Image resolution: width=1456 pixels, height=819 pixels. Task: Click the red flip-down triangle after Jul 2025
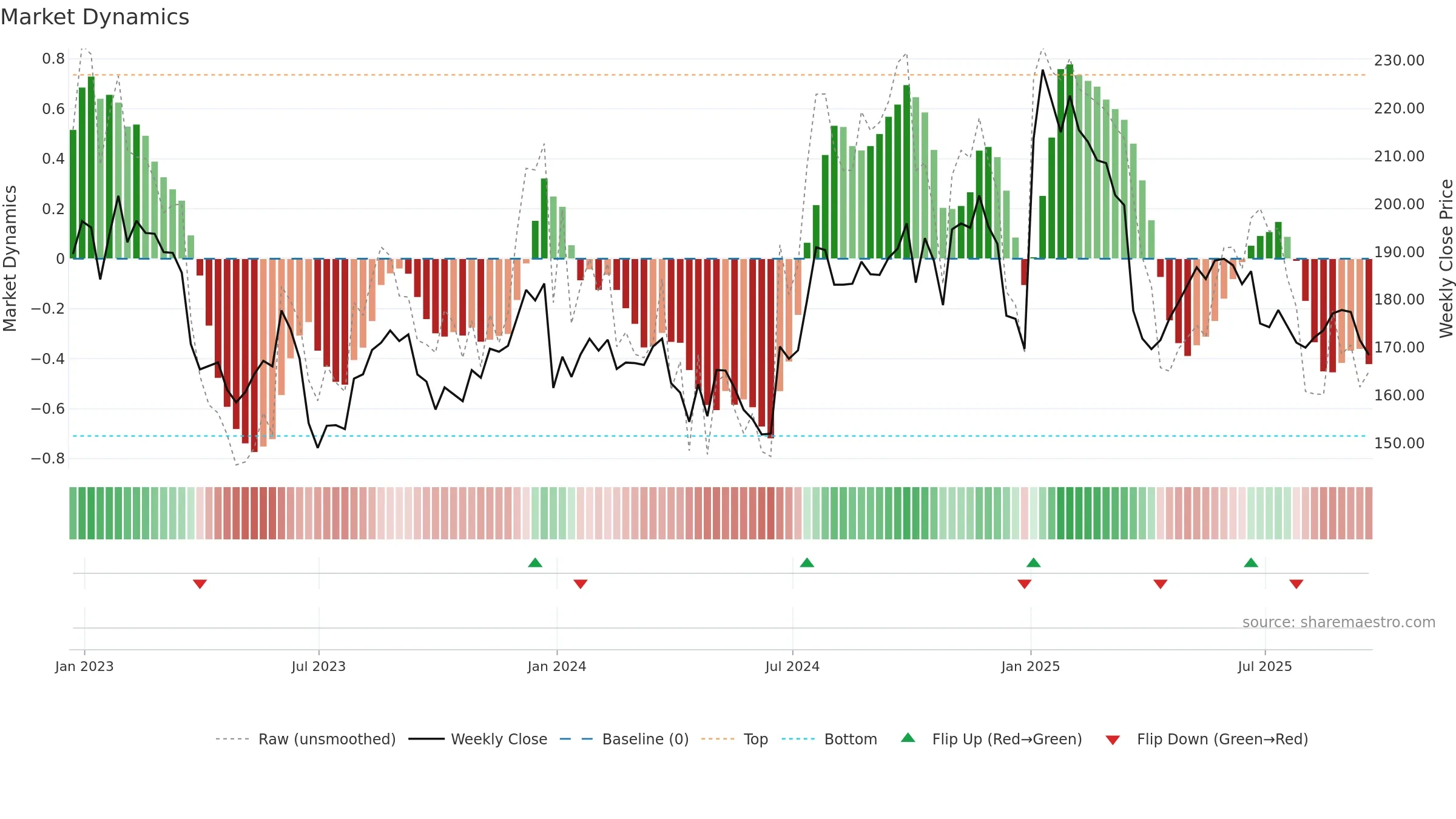click(1296, 584)
